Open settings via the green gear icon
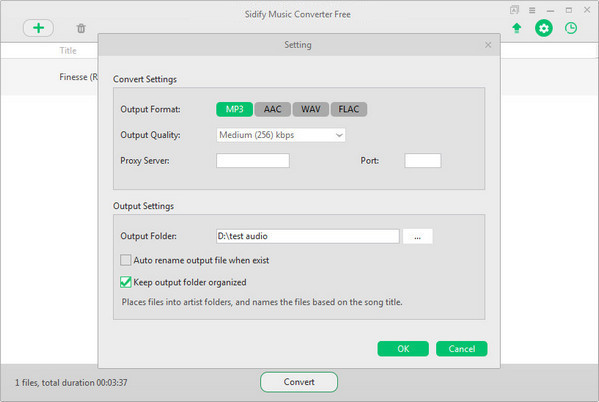599x402 pixels. [x=544, y=28]
